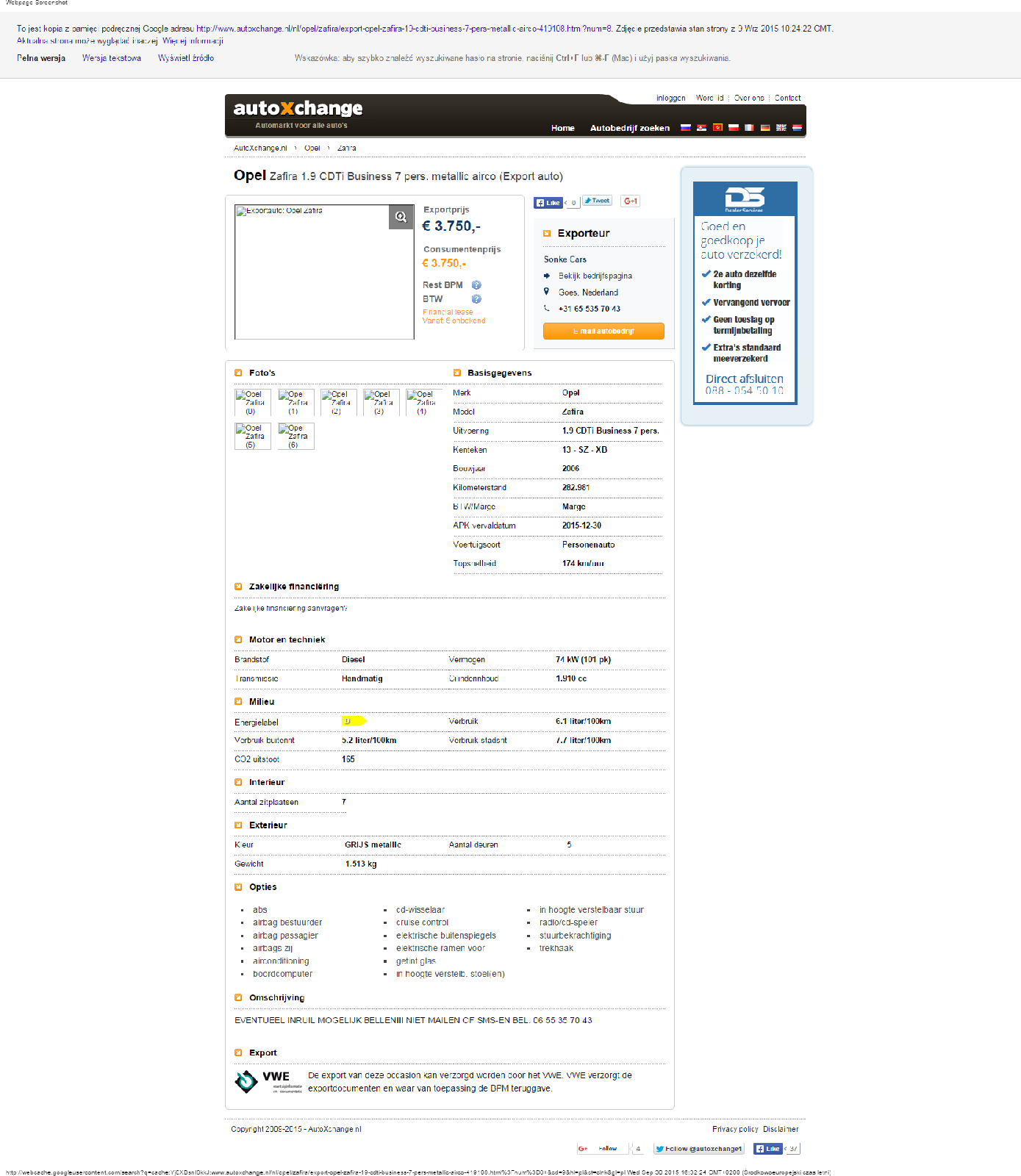
Task: Click the inloggen link
Action: (670, 98)
